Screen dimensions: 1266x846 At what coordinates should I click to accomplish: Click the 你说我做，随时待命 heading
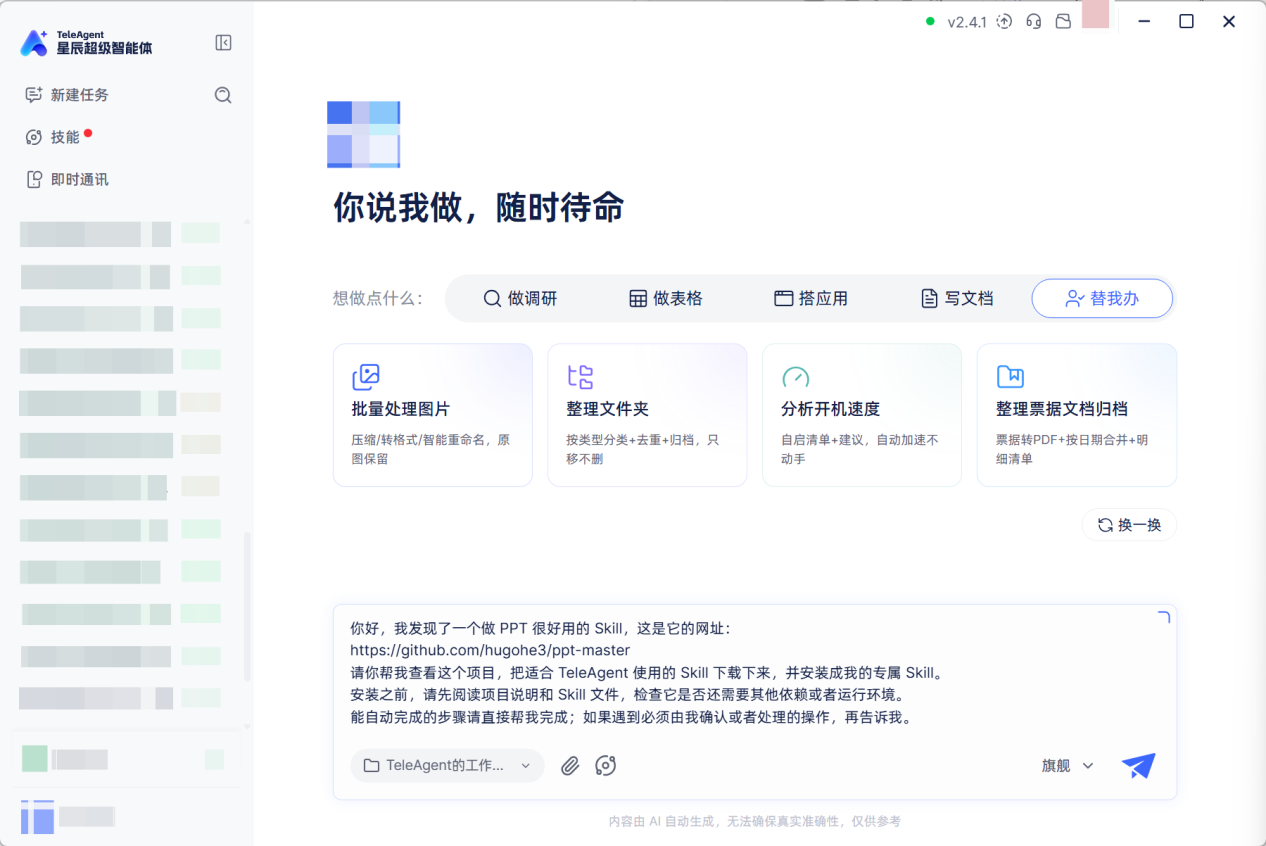click(479, 208)
